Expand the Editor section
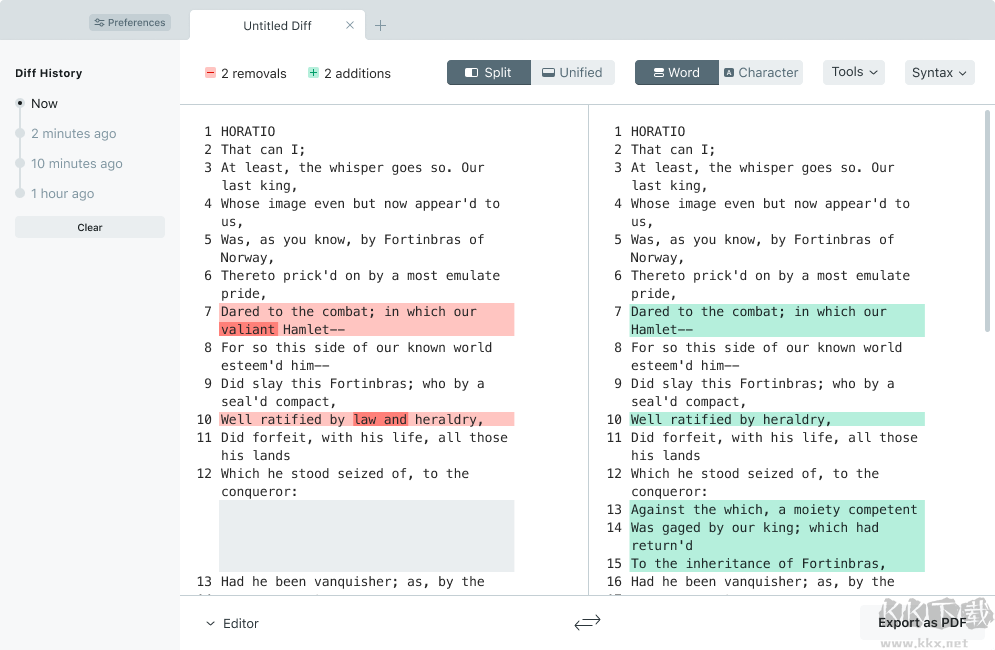Screen dimensions: 995x650 click(x=232, y=623)
